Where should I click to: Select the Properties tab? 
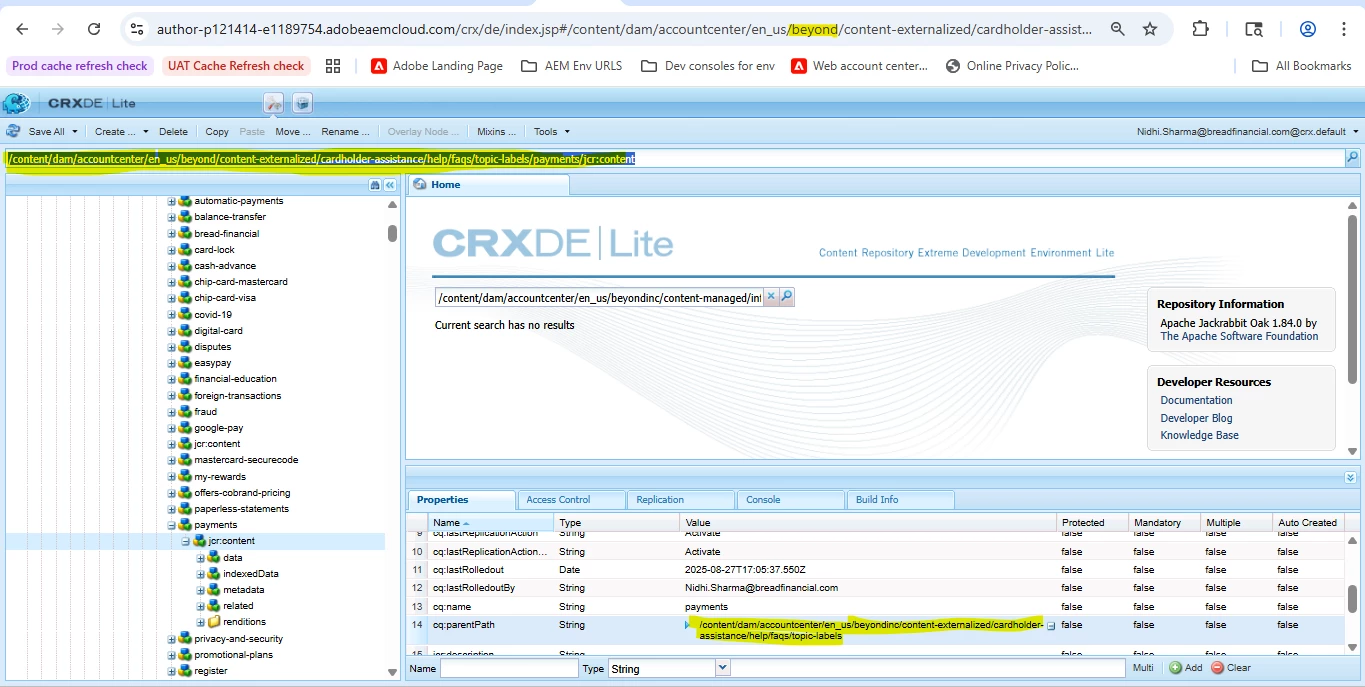point(461,500)
